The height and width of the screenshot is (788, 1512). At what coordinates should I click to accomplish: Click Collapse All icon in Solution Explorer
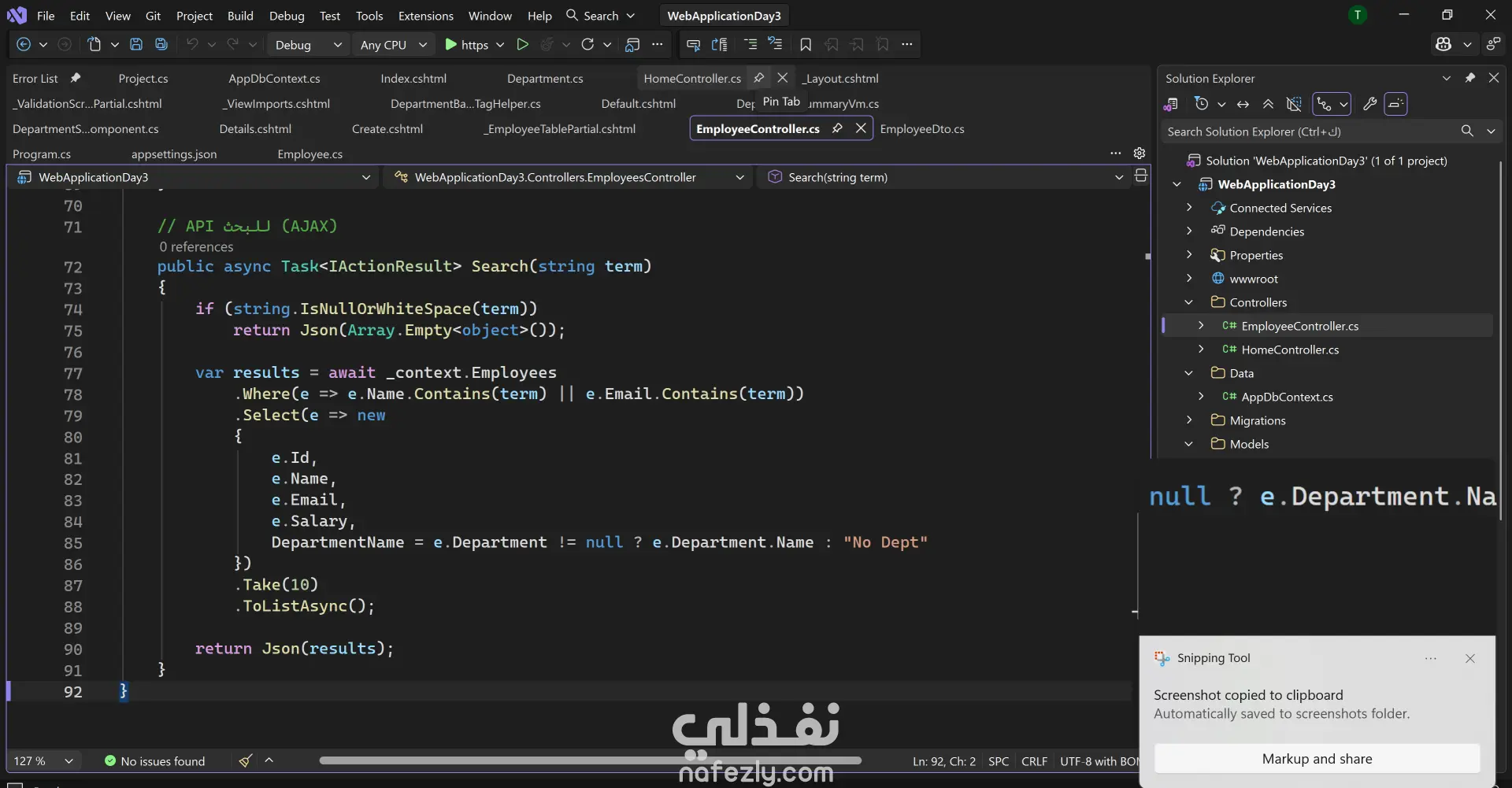[1268, 104]
